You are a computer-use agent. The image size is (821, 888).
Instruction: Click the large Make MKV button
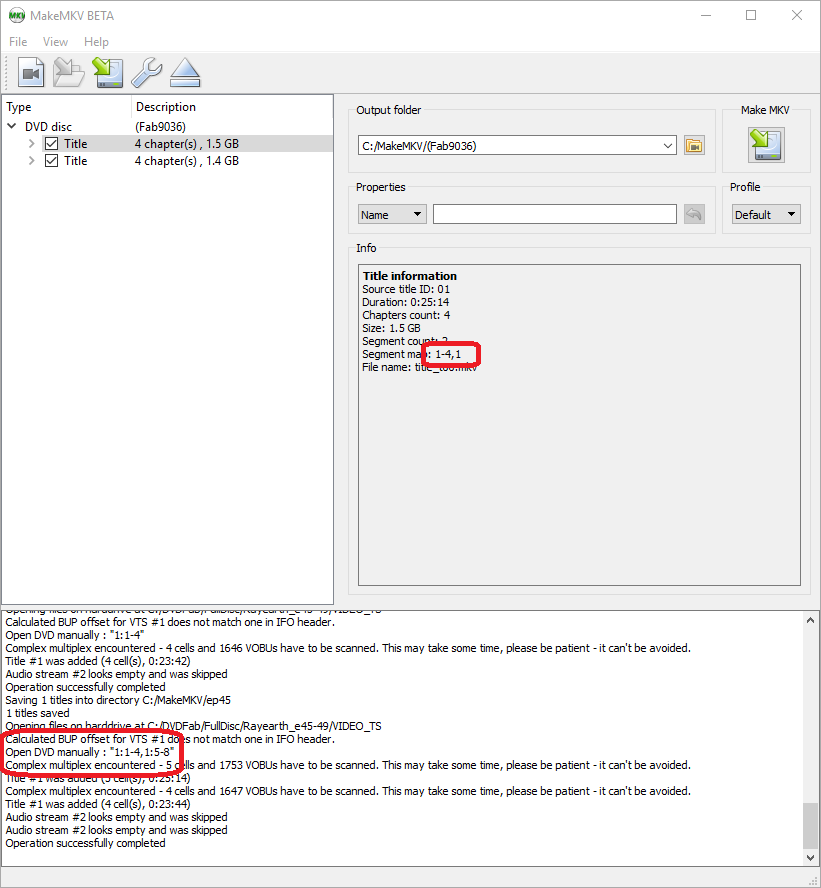(x=766, y=145)
